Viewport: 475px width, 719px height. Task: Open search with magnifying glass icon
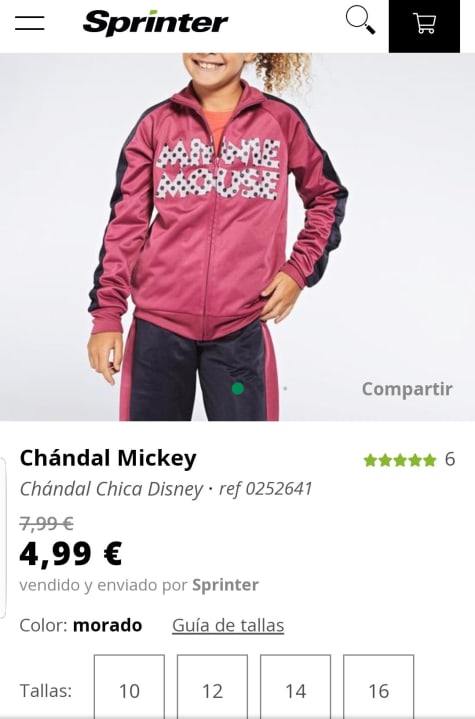click(x=360, y=20)
